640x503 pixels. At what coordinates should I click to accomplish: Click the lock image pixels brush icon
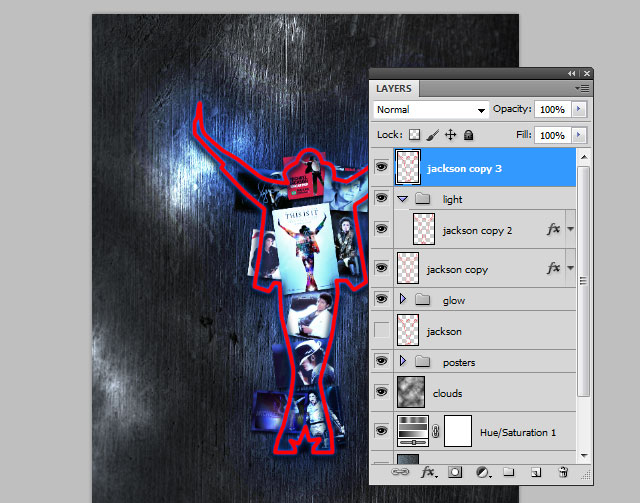(433, 135)
